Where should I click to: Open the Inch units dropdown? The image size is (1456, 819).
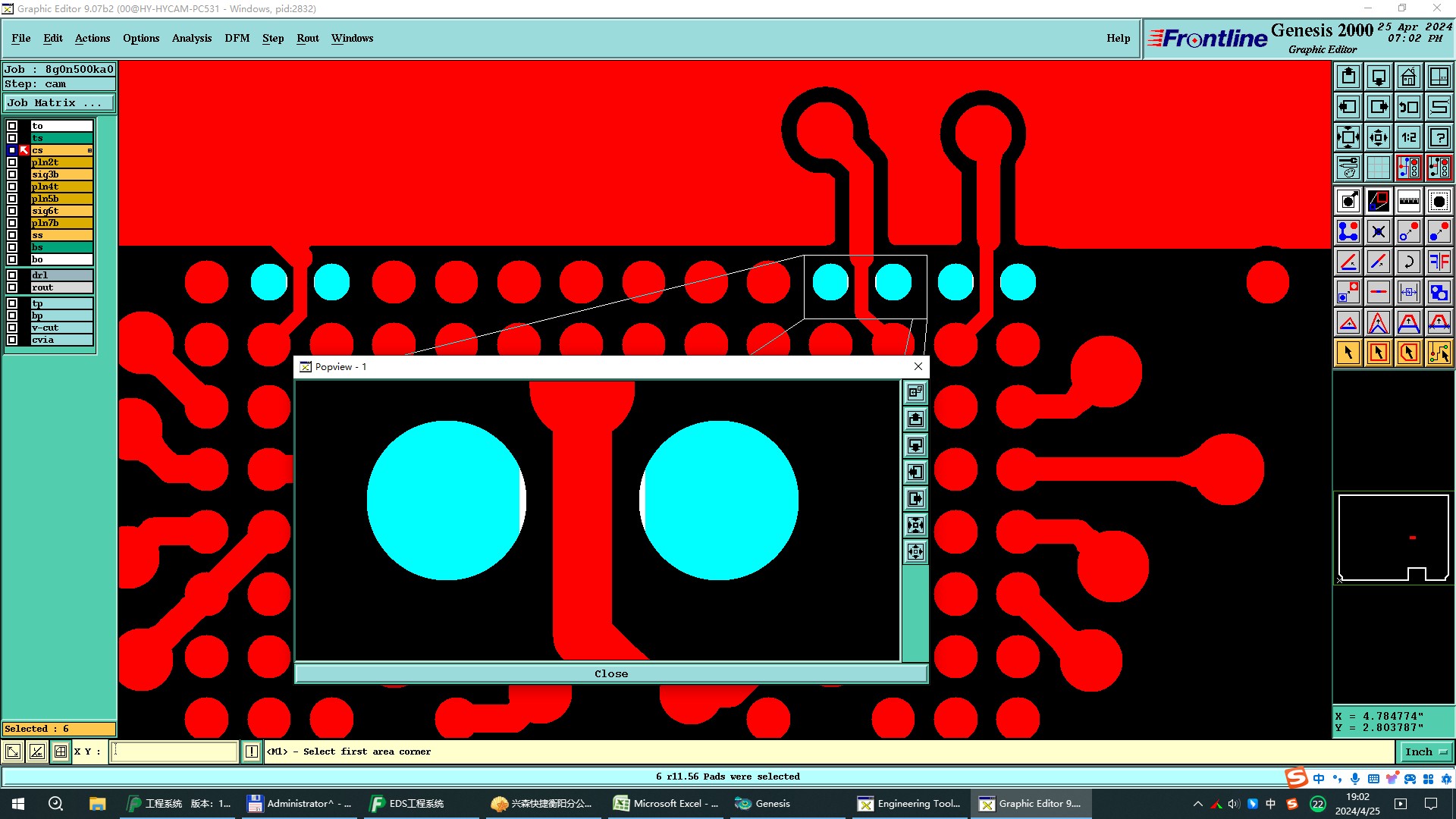coord(1426,752)
